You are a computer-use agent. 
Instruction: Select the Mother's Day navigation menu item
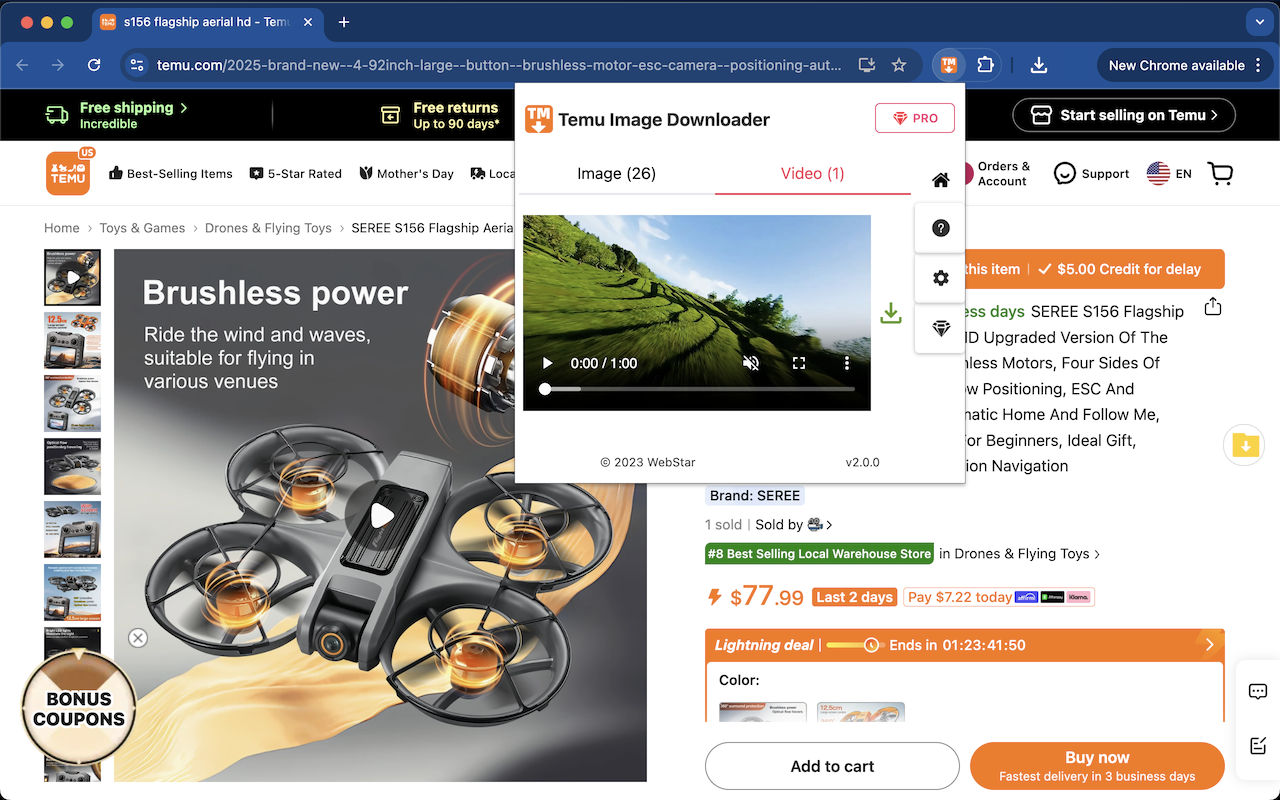point(406,173)
